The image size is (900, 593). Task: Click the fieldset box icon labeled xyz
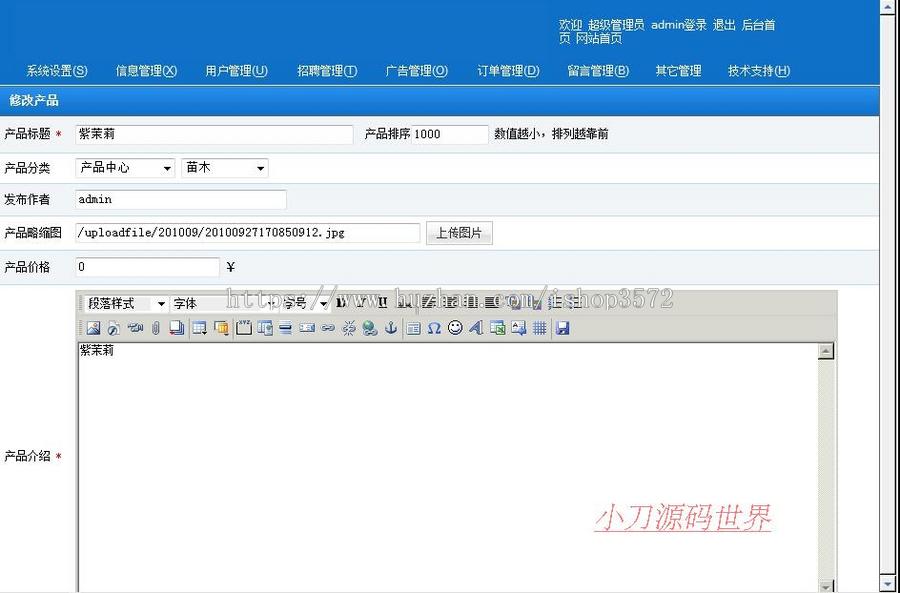coord(244,328)
